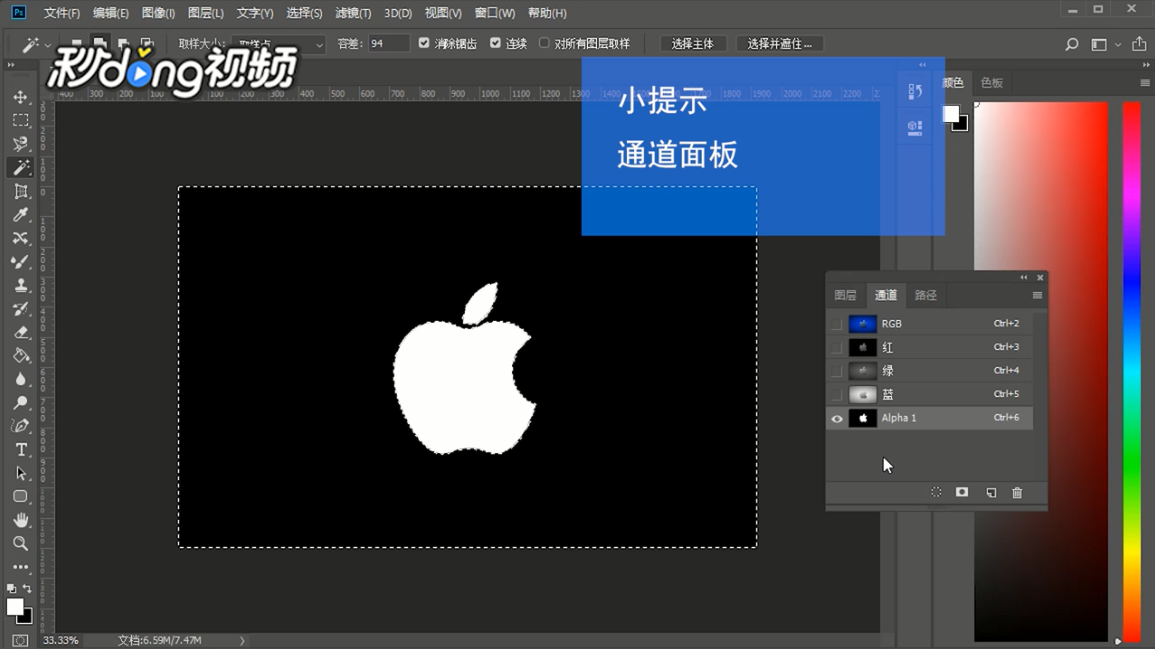Select the Rectangular Marquee tool
1155x649 pixels.
21,120
